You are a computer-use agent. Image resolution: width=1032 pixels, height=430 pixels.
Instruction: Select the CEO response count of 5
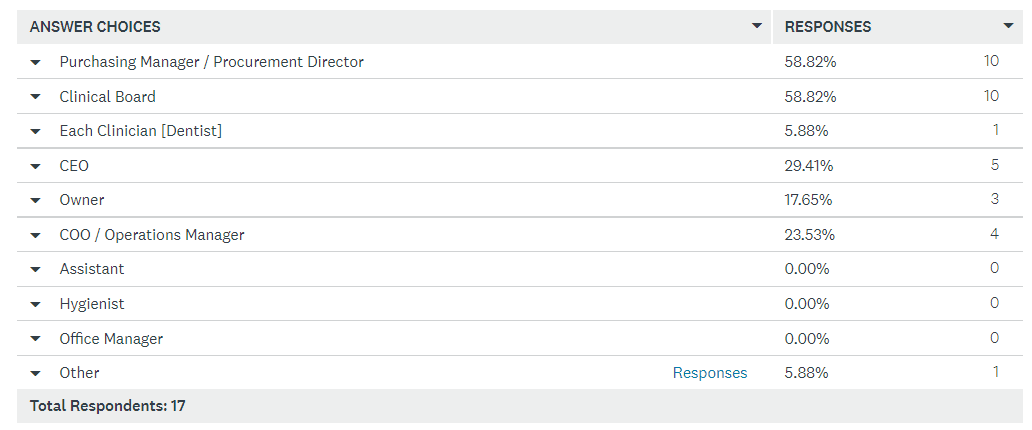pyautogui.click(x=994, y=165)
